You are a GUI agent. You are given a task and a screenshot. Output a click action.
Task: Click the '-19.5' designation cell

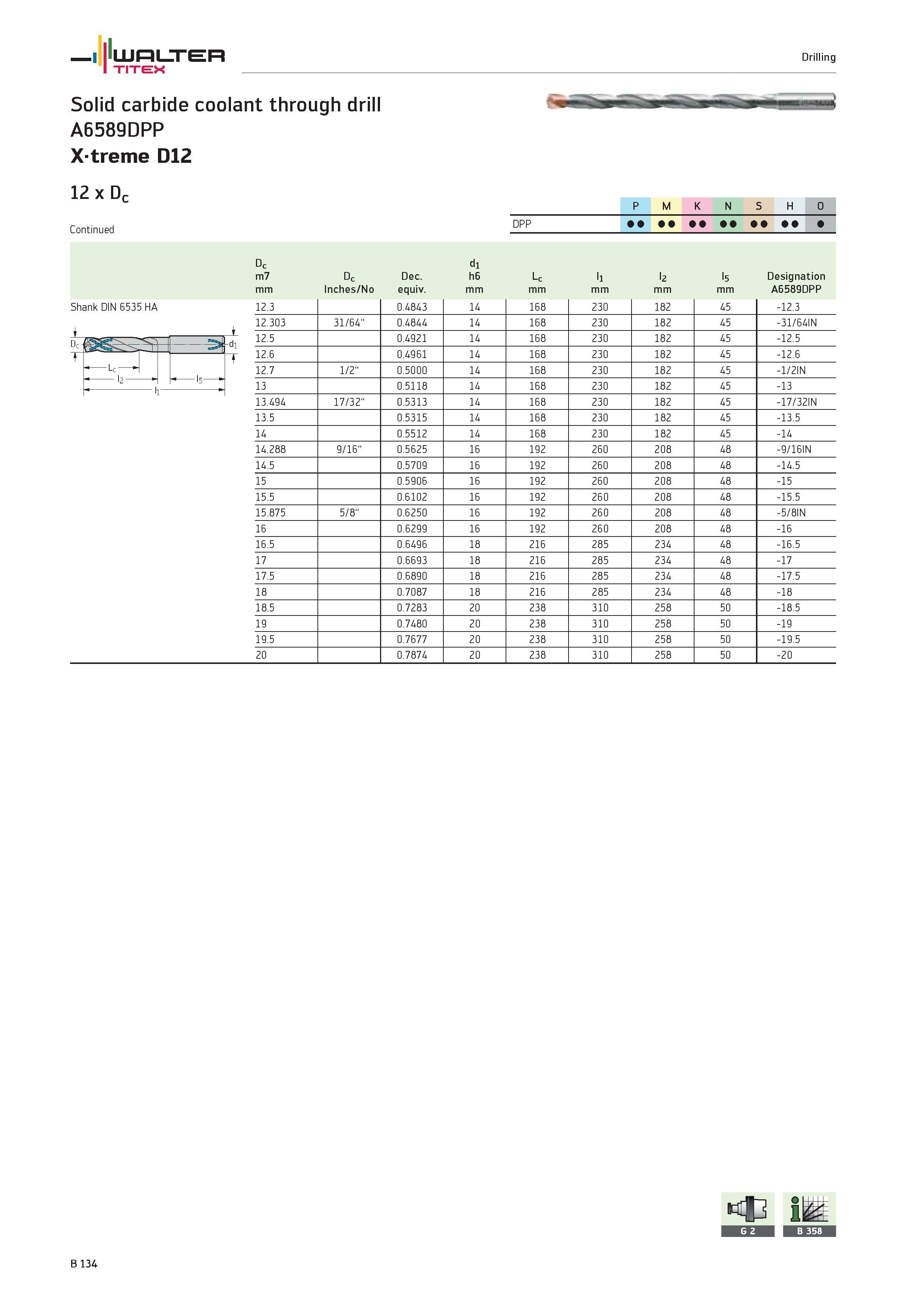[788, 639]
